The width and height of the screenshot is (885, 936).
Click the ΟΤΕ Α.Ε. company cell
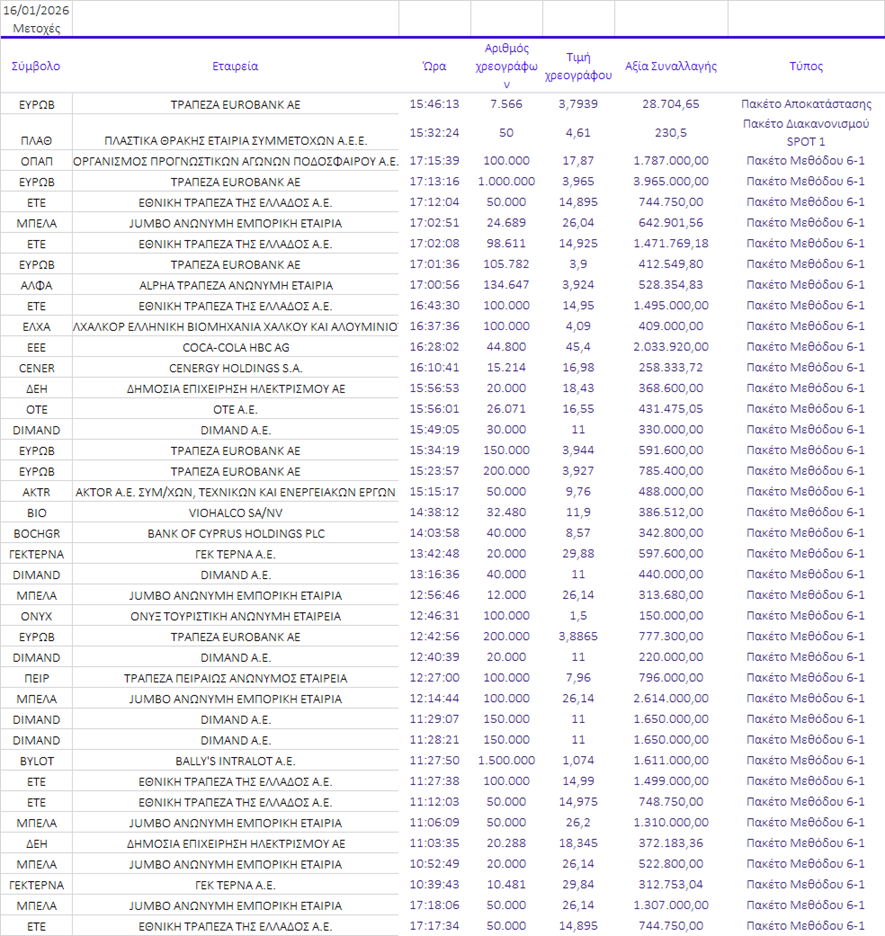pos(235,410)
